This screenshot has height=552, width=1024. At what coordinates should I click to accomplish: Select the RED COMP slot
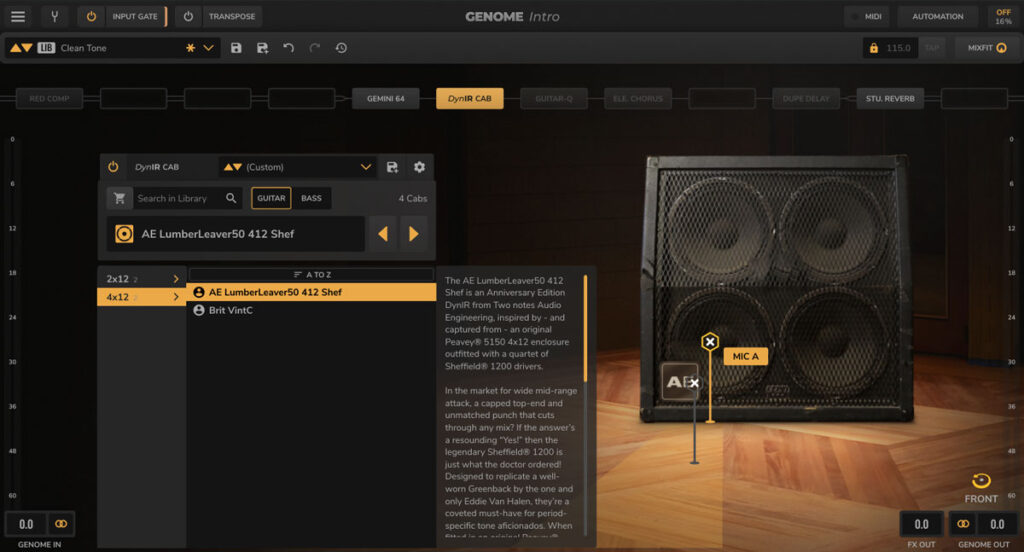(49, 99)
